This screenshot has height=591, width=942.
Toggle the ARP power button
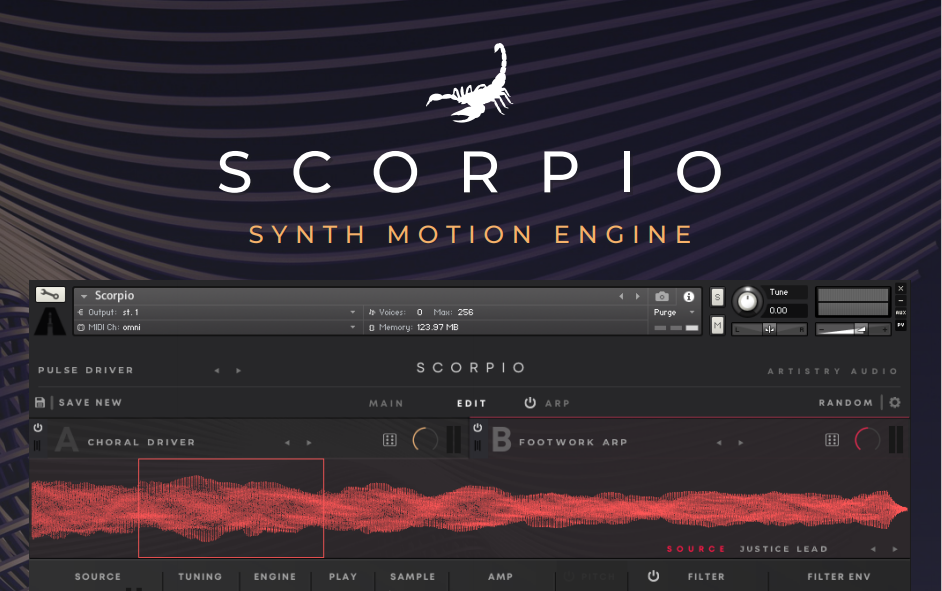coord(530,402)
